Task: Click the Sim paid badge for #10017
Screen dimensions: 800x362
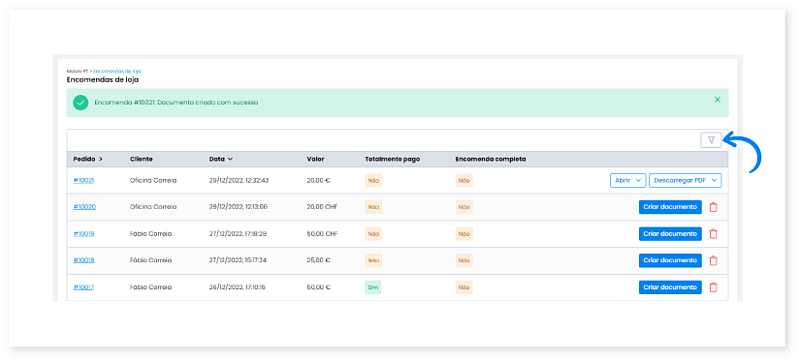Action: coord(373,287)
